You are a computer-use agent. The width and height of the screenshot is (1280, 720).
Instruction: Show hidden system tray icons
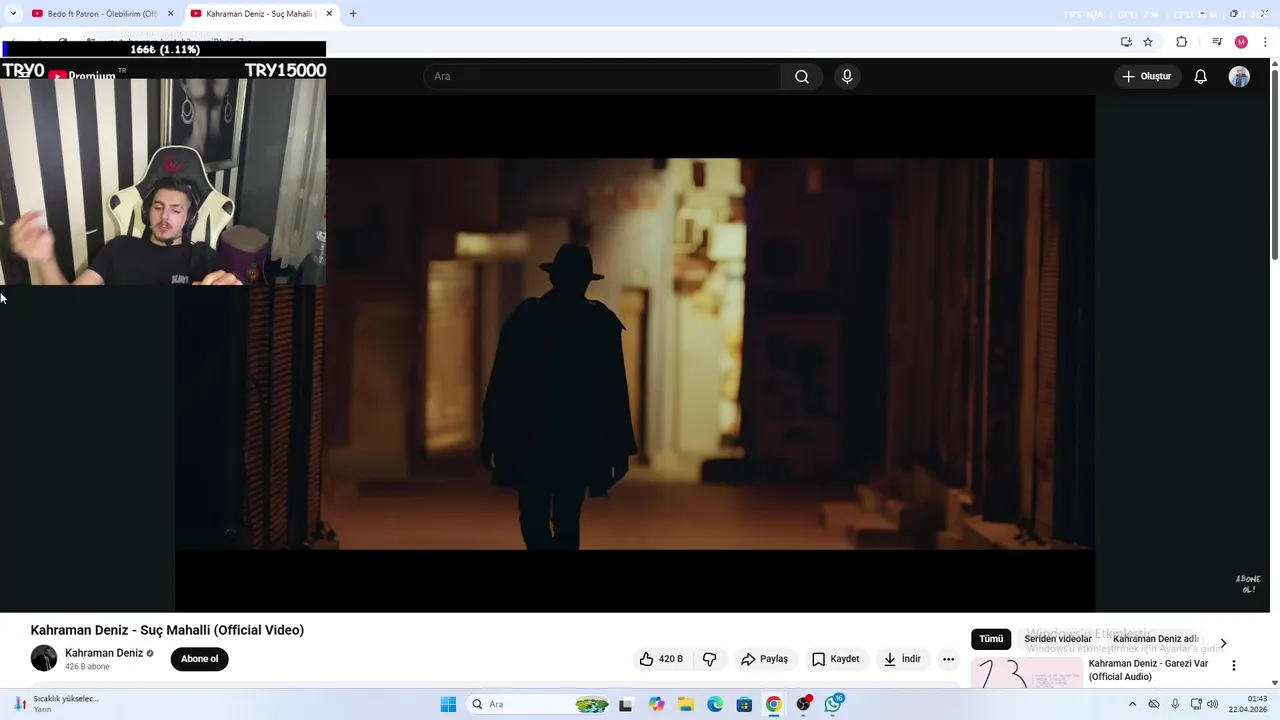[x=1132, y=704]
